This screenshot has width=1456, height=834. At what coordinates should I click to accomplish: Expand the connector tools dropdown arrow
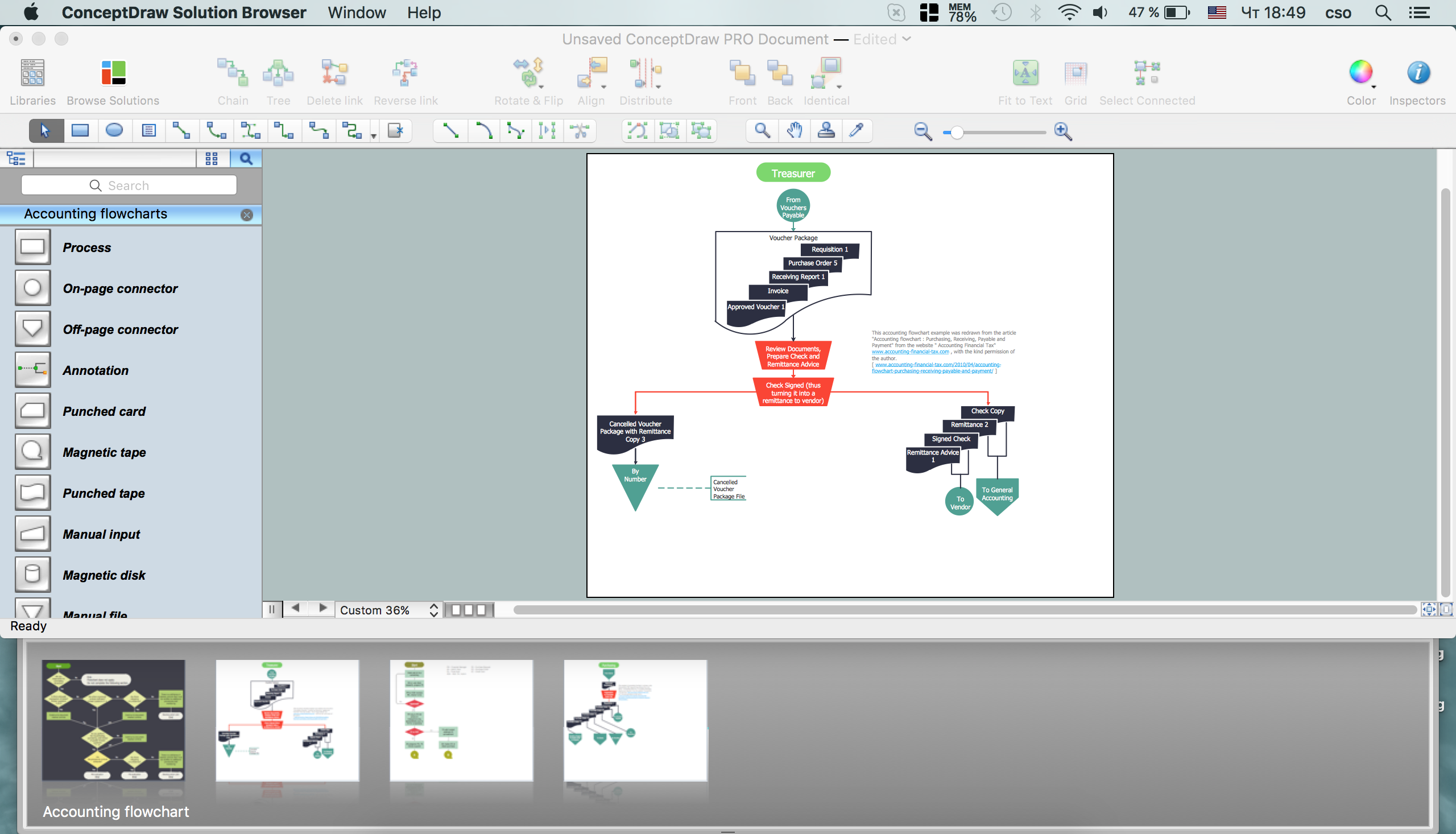374,137
